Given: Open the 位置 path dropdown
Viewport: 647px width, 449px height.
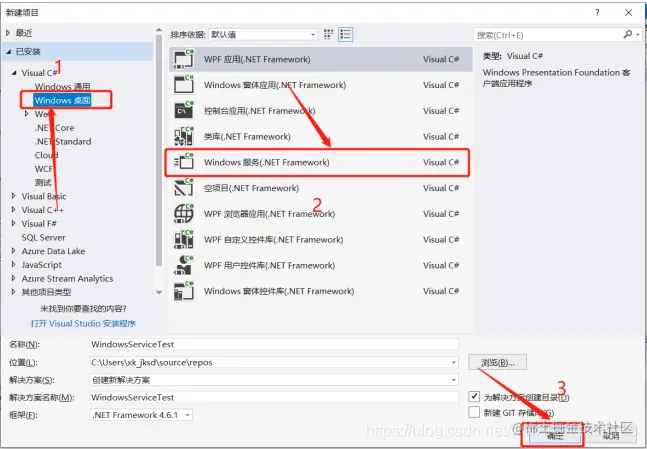Looking at the screenshot, I should click(x=453, y=362).
